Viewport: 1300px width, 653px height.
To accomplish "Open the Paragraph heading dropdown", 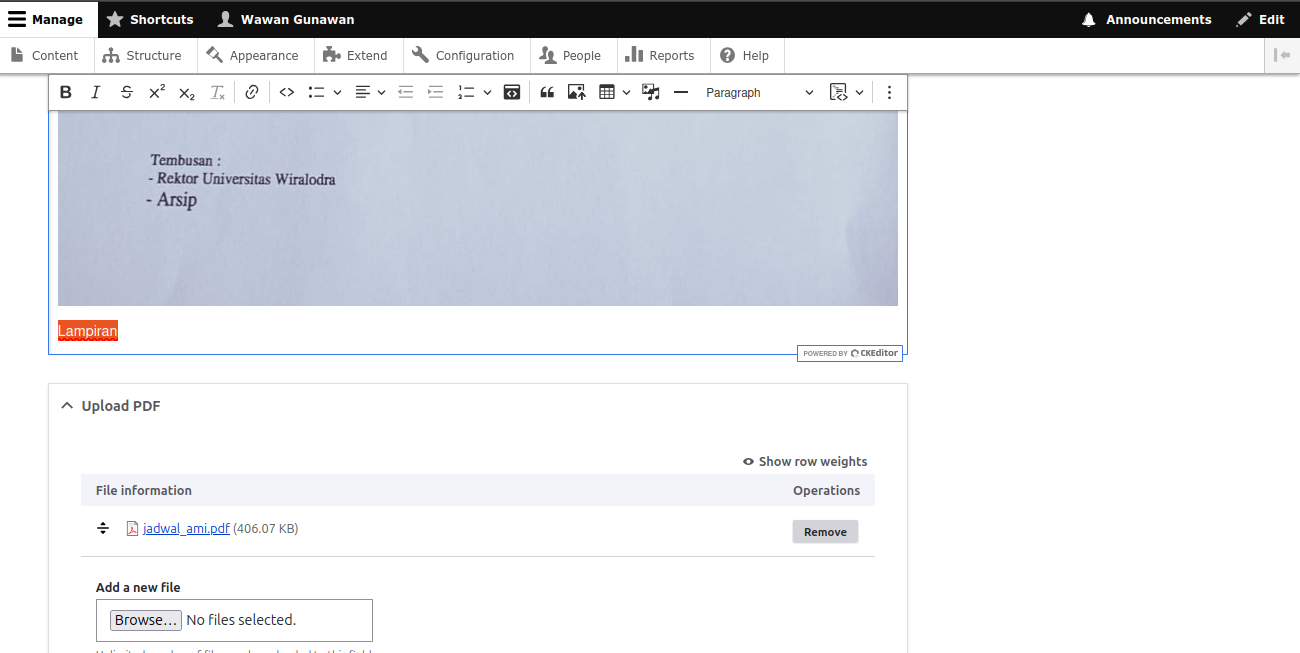I will point(760,92).
